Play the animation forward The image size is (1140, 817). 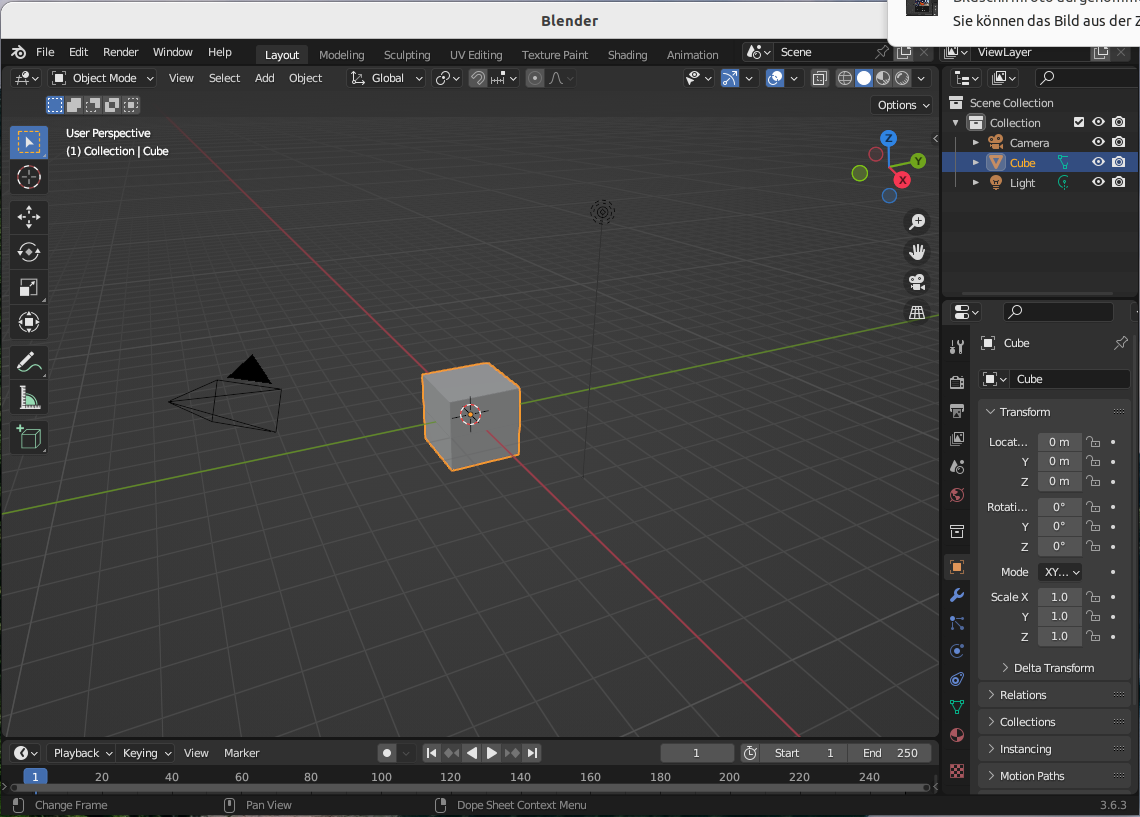point(491,753)
